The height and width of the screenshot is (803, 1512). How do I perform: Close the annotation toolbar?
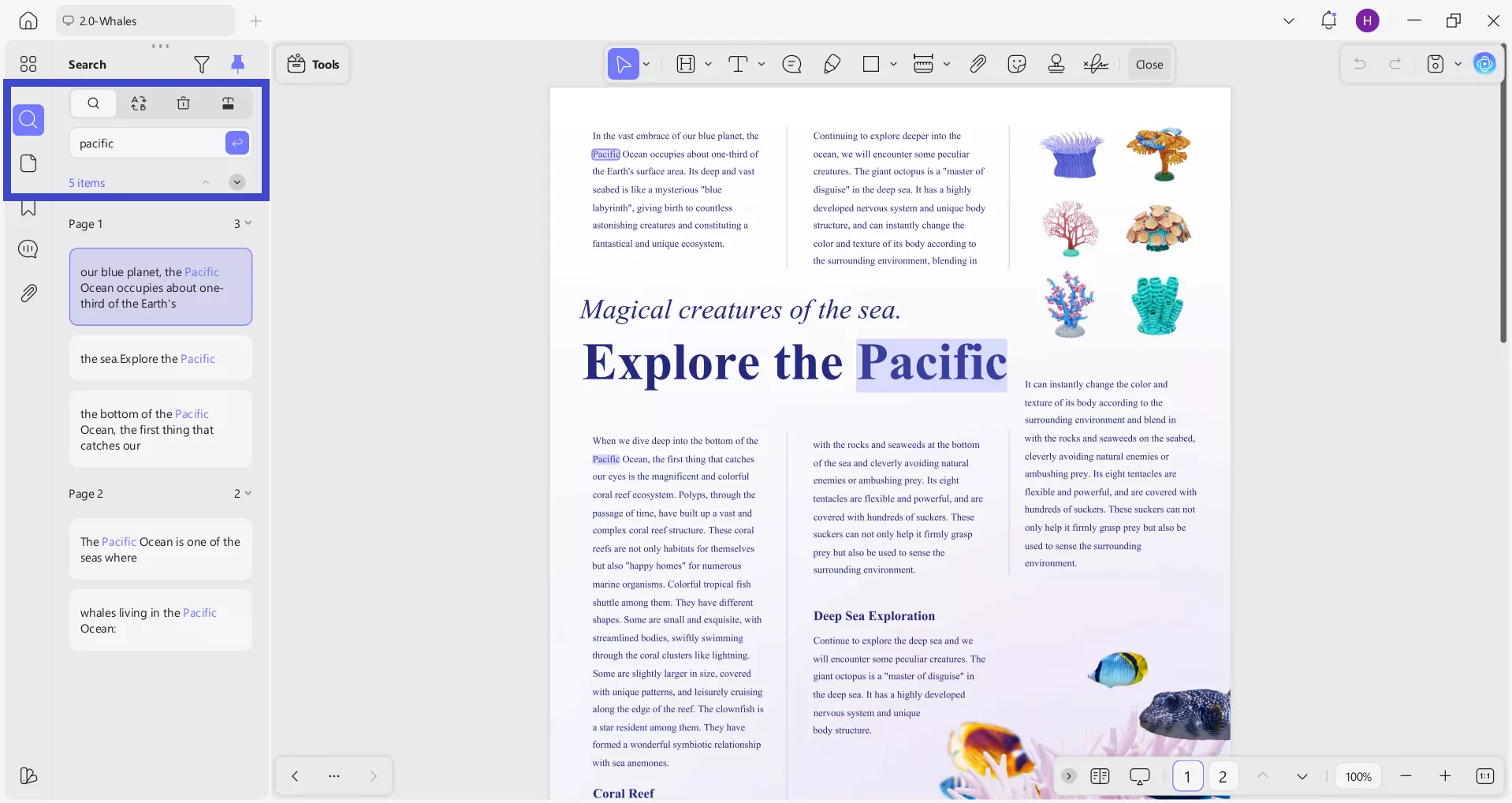[1149, 65]
